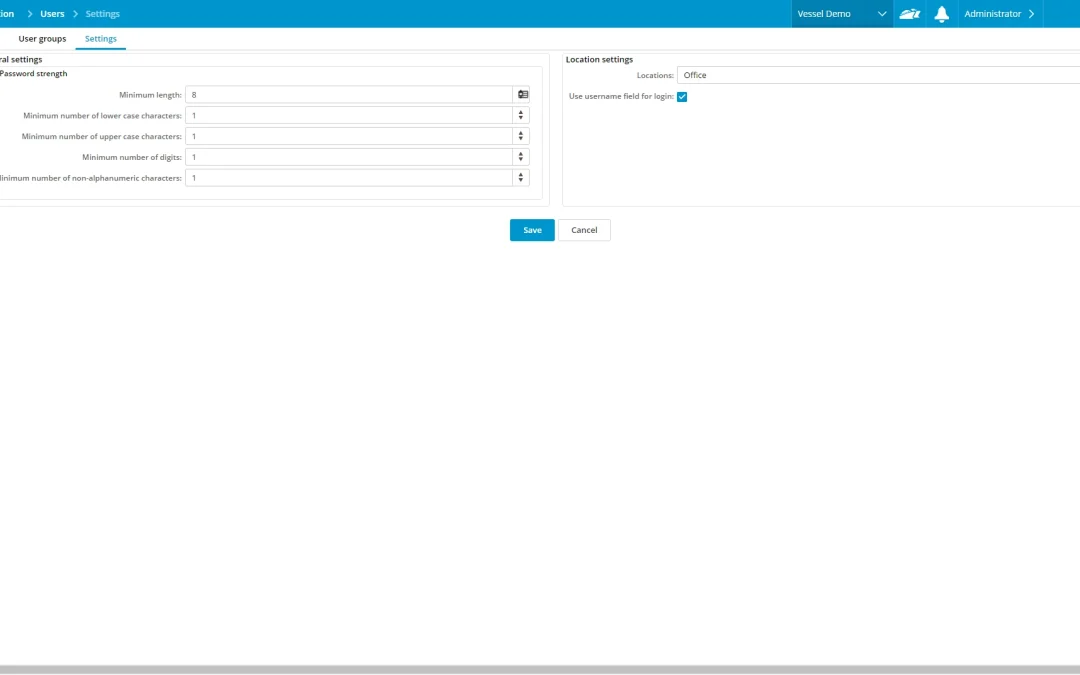This screenshot has height=675, width=1080.
Task: Click spinner arrows for minimum digits
Action: pos(521,157)
